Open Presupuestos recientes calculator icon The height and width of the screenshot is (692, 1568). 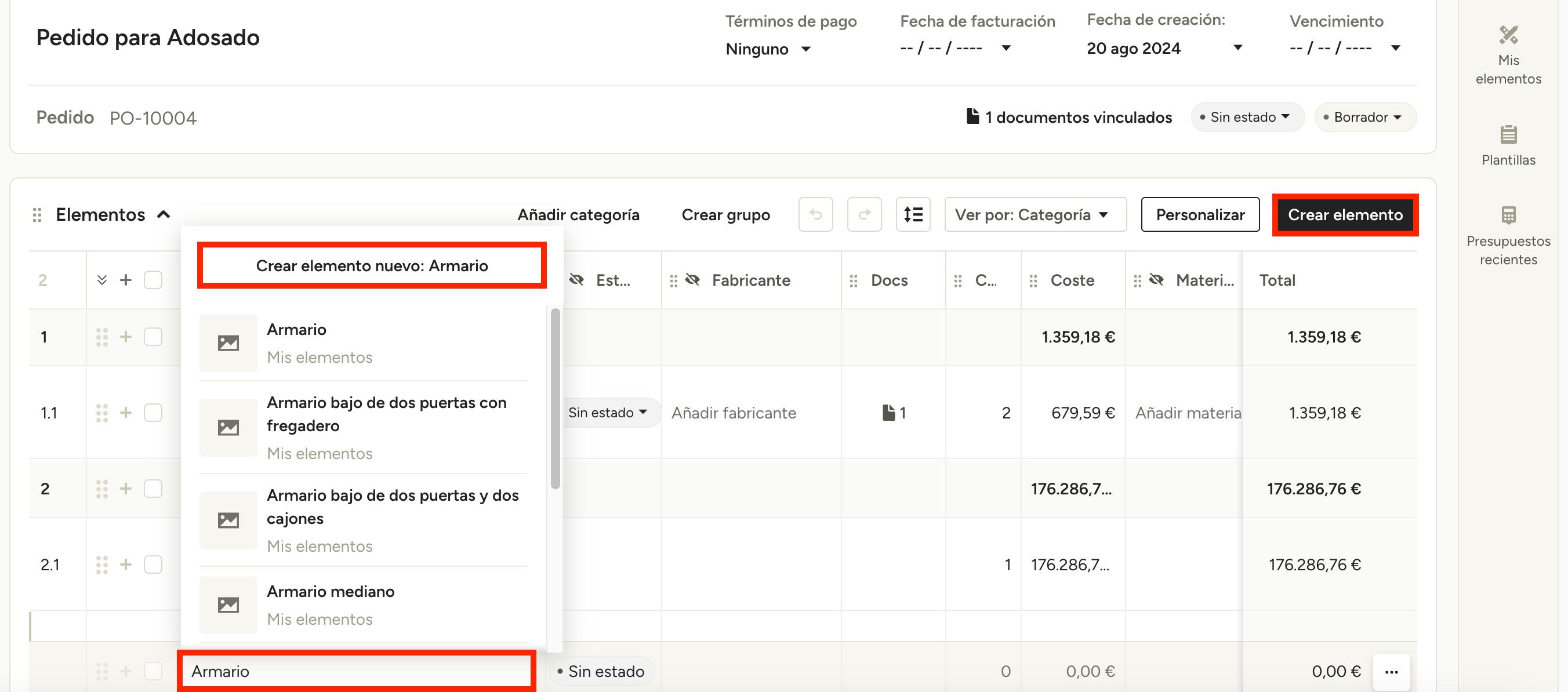(x=1508, y=215)
